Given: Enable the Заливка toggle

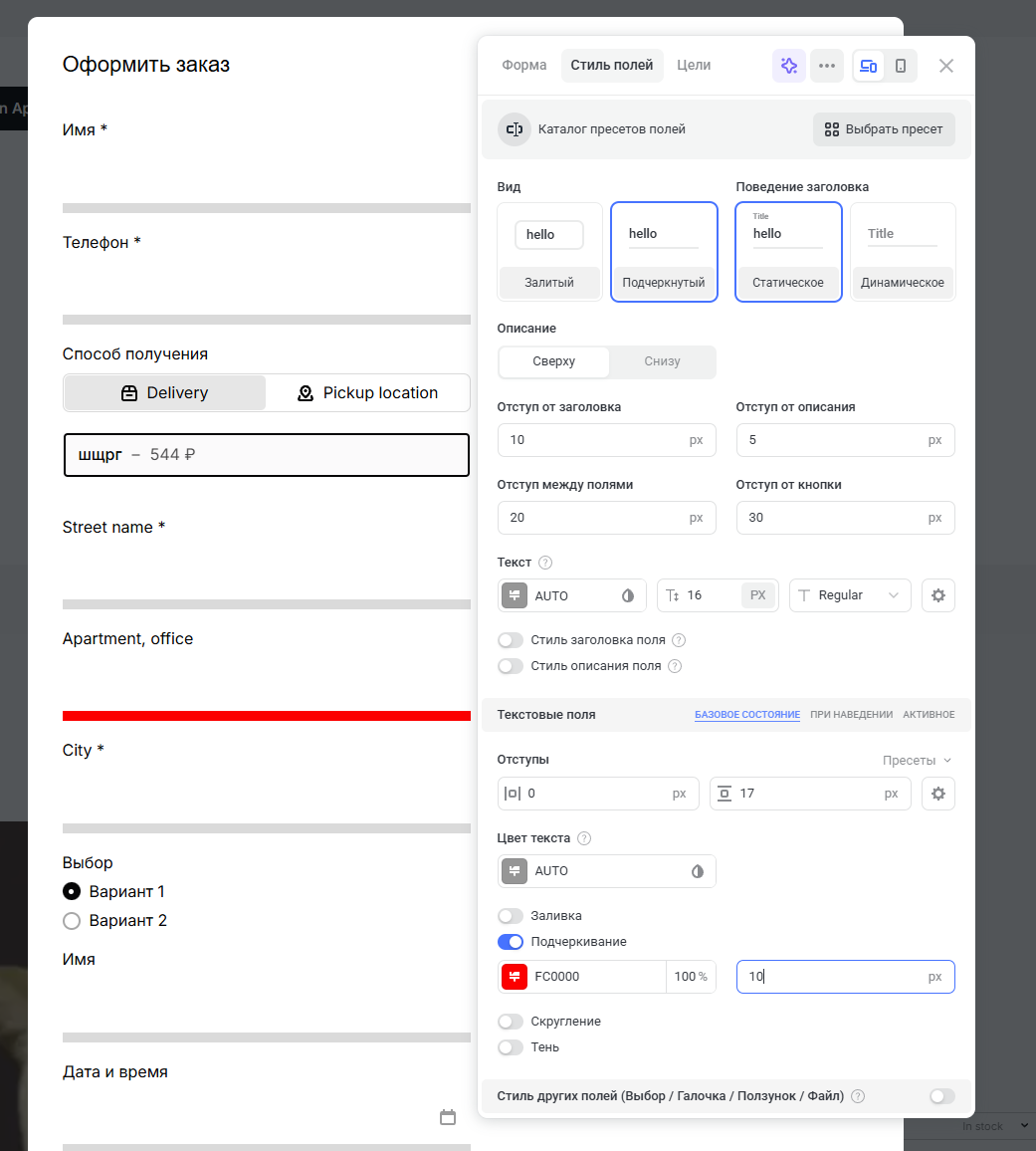Looking at the screenshot, I should point(511,916).
